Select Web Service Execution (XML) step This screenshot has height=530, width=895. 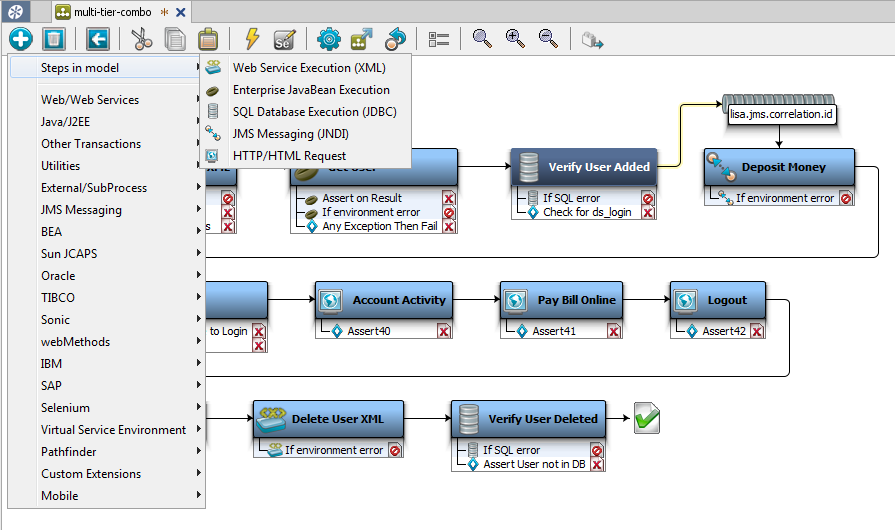(308, 68)
